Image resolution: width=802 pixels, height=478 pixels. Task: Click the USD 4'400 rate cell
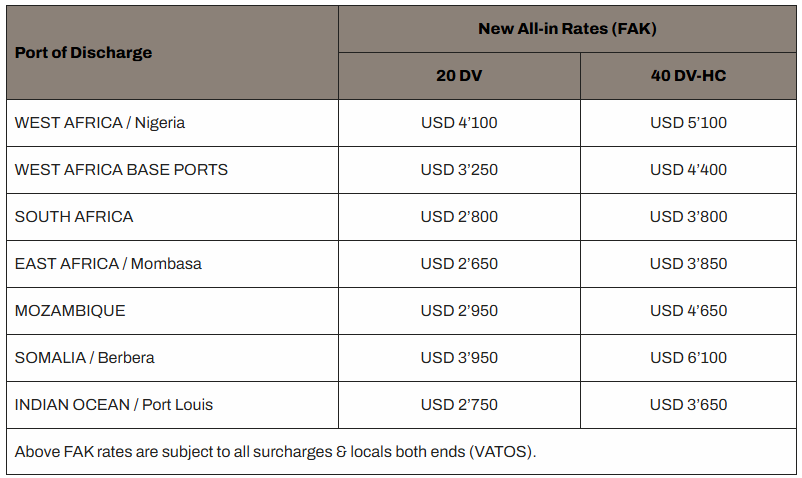[x=688, y=170]
